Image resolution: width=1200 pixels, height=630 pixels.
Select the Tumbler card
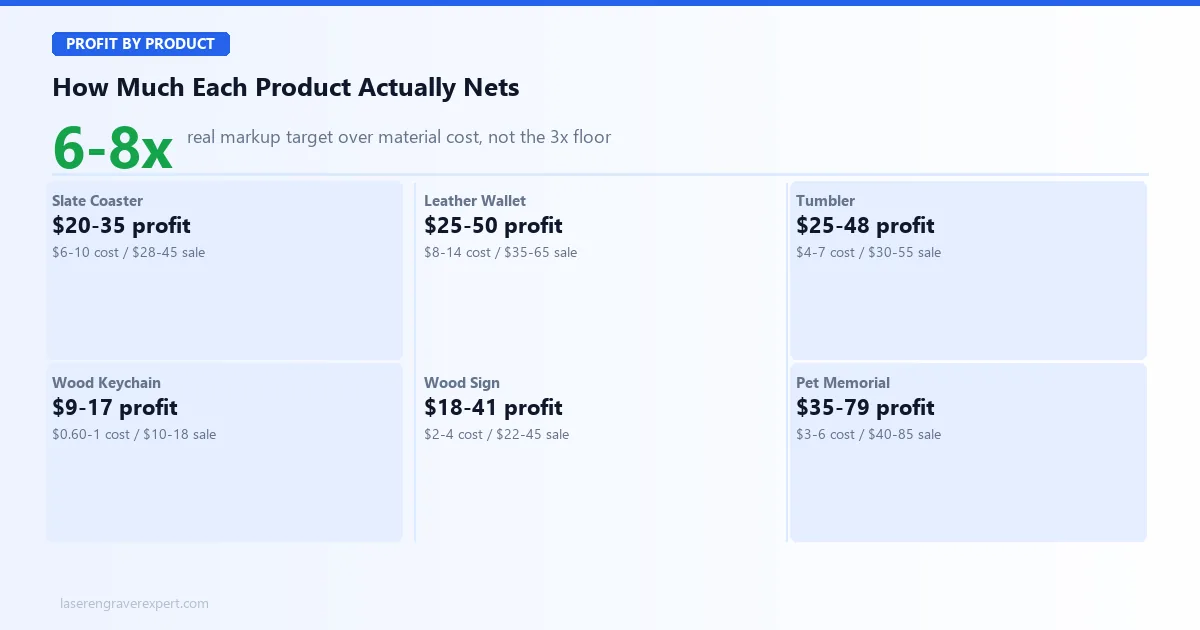968,270
